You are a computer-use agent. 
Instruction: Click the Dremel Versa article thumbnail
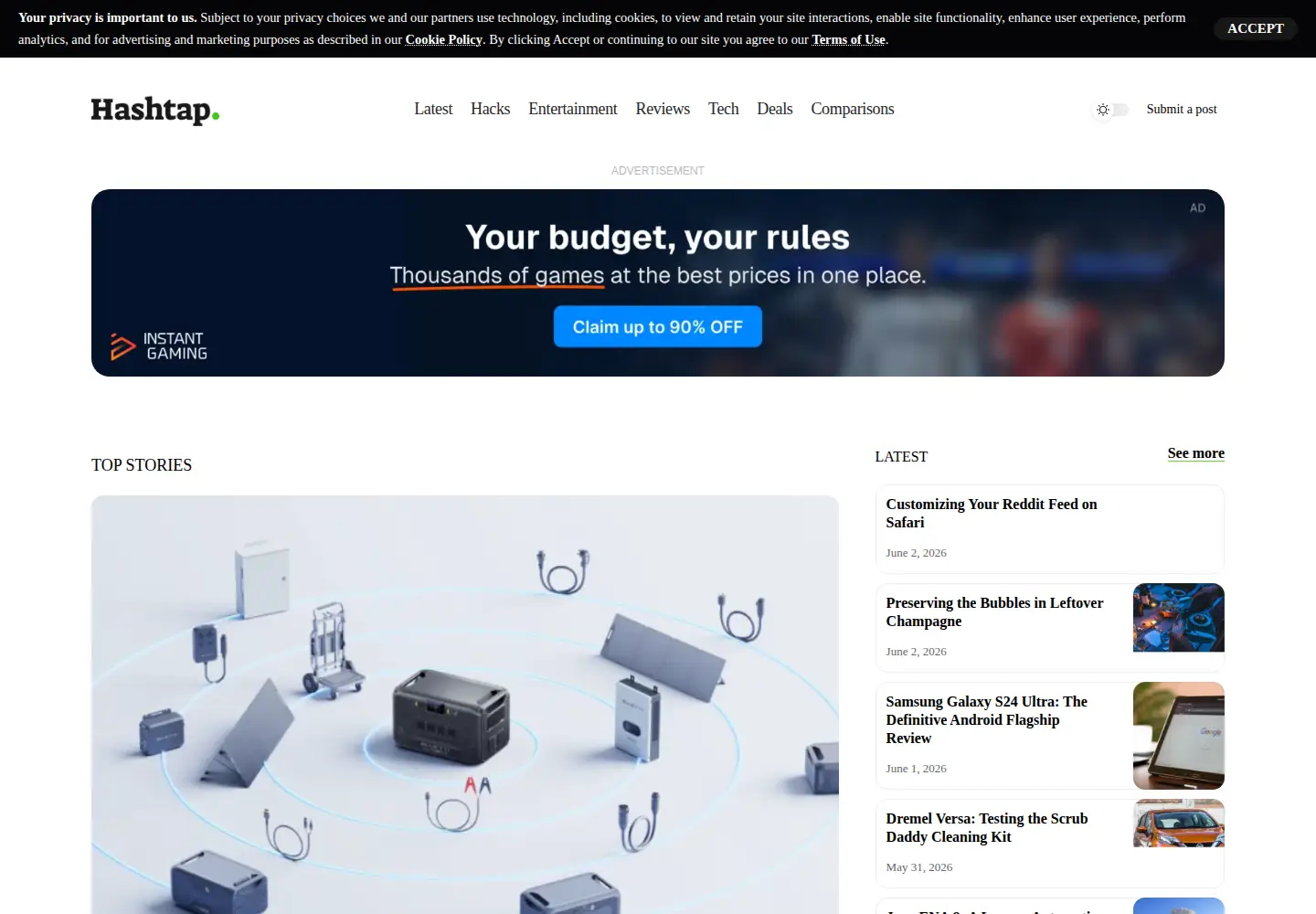(x=1179, y=824)
